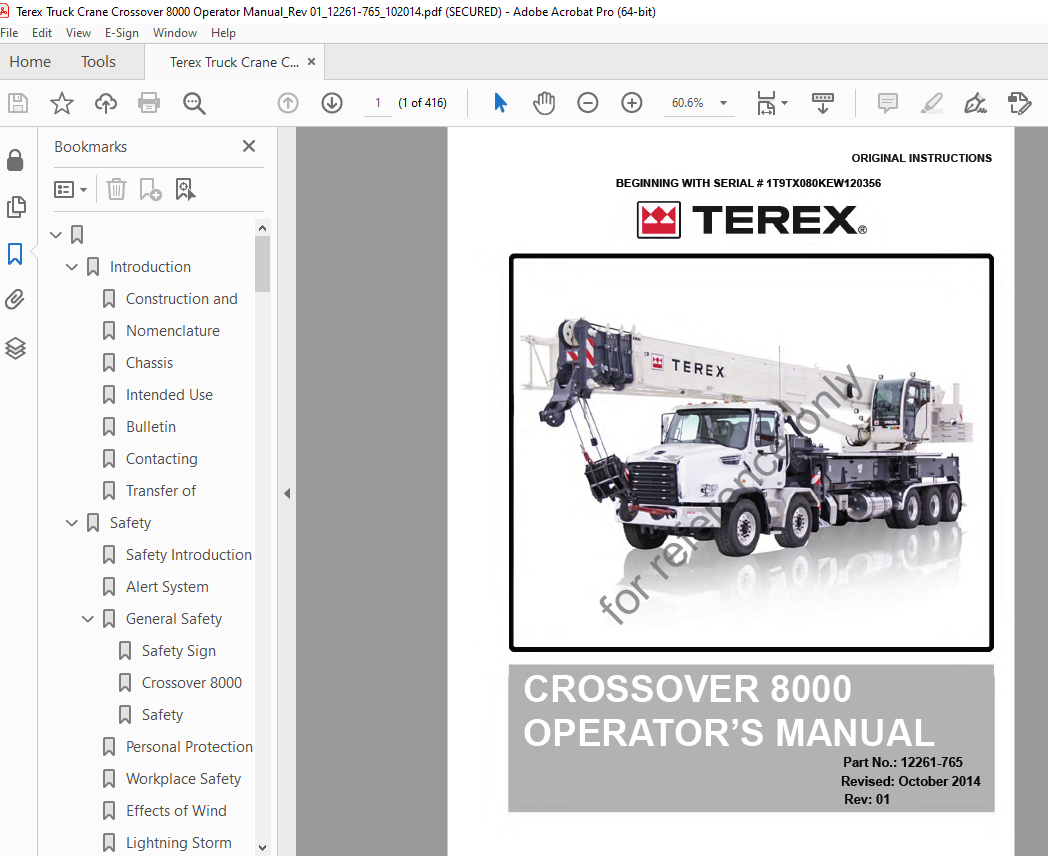
Task: Add a sticky note comment
Action: point(888,103)
